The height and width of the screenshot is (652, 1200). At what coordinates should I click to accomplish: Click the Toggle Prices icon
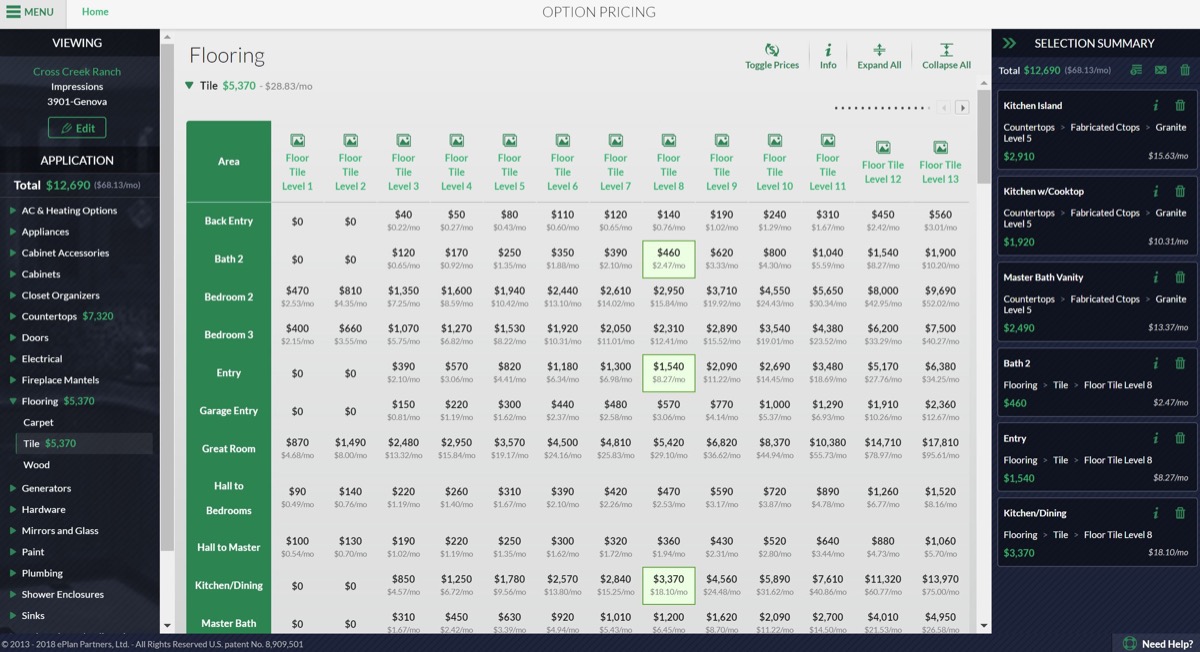[x=772, y=50]
